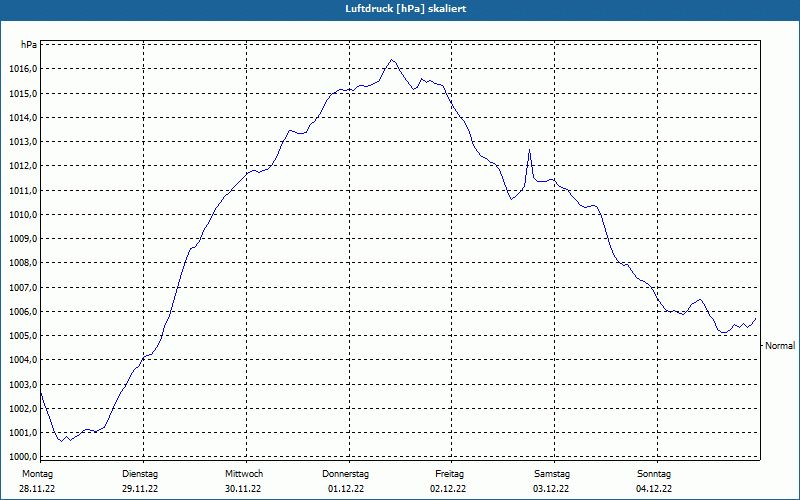Click the 1006,0 axis value

23,311
